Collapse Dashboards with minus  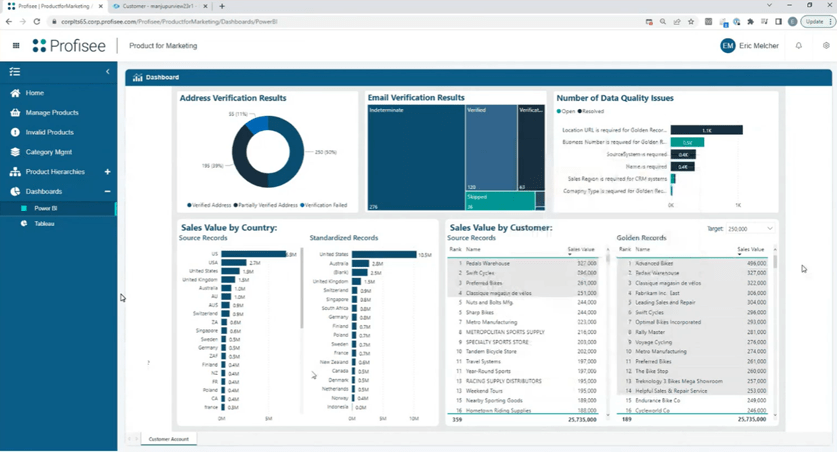(107, 192)
